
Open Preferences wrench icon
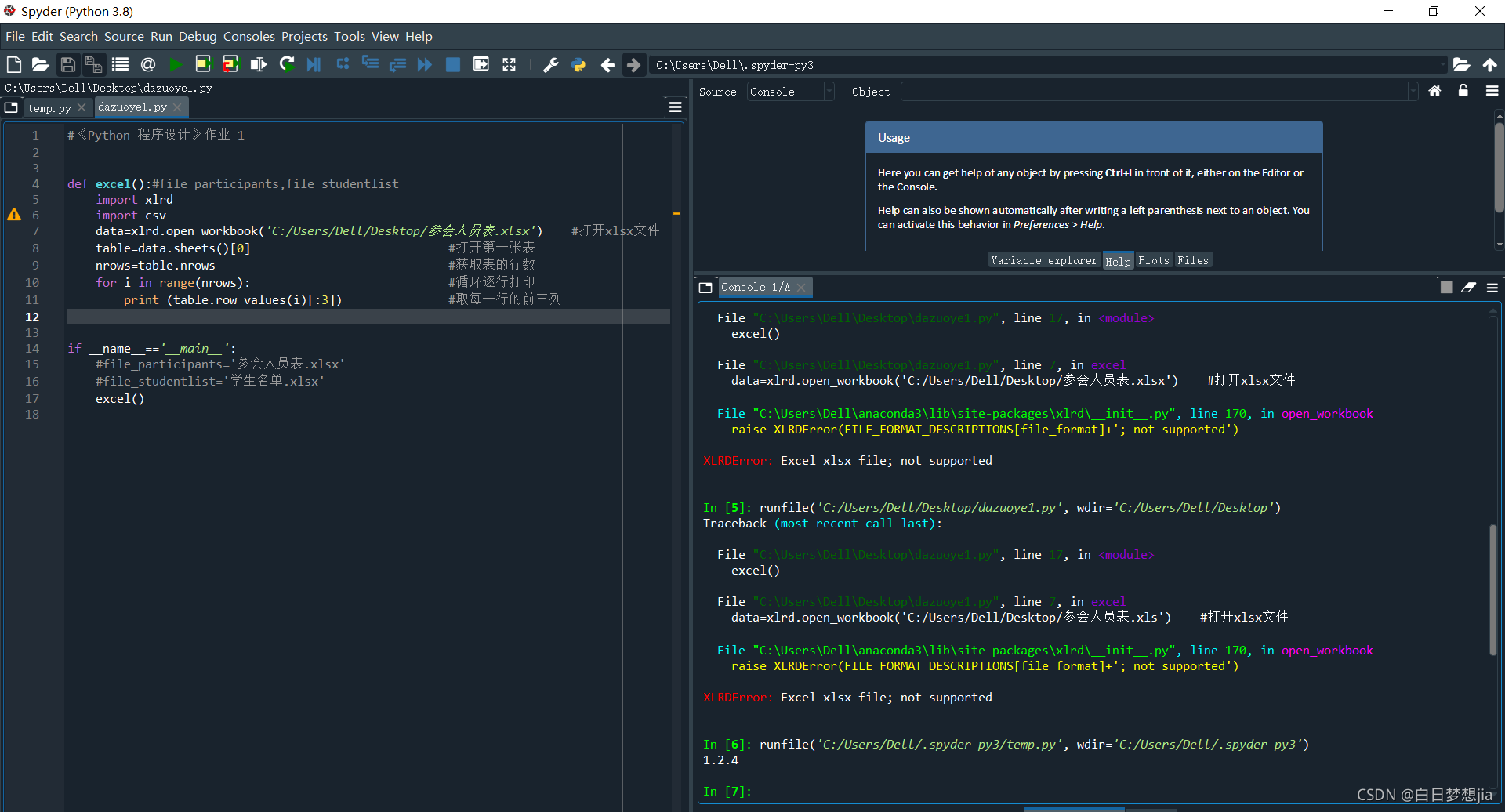(x=551, y=64)
